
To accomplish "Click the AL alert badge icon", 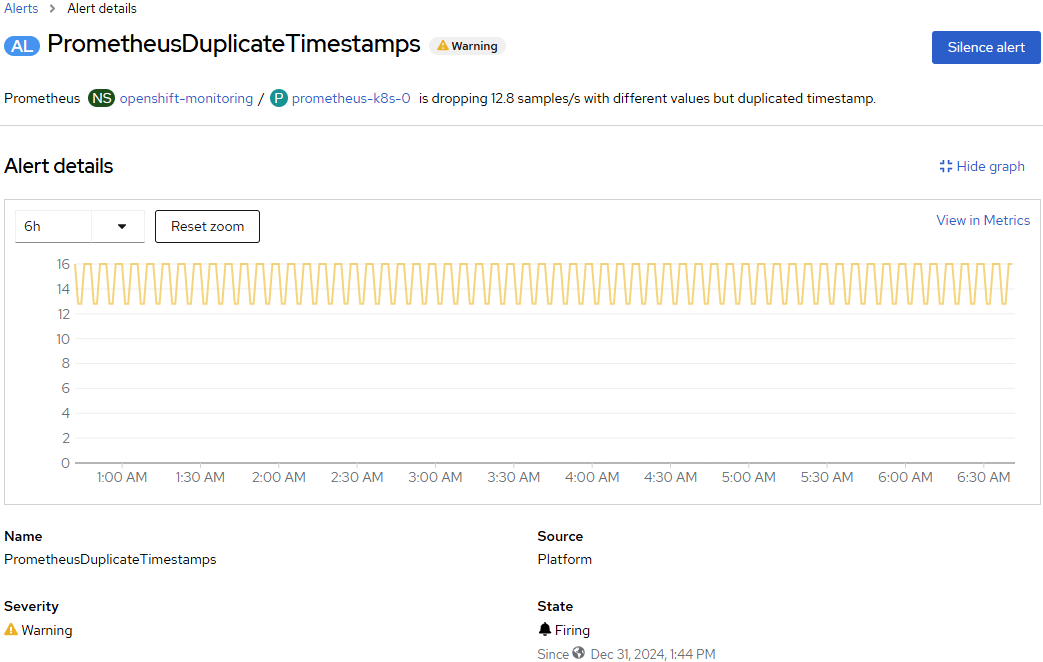I will point(21,45).
